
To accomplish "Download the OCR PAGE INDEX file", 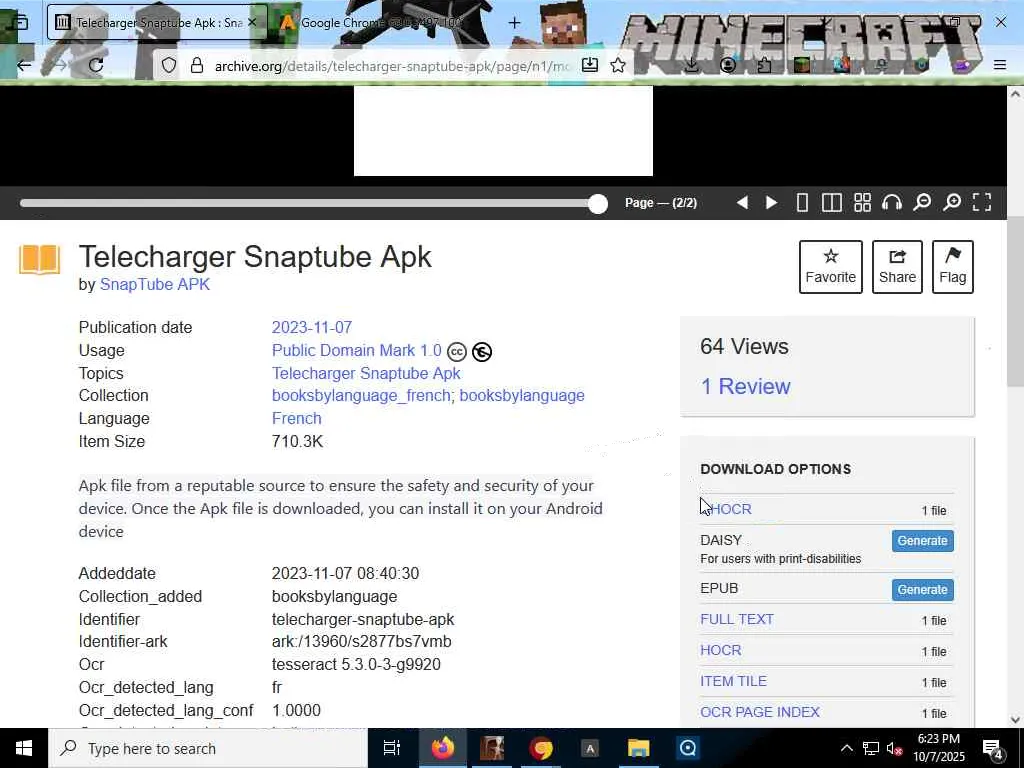I will [760, 712].
